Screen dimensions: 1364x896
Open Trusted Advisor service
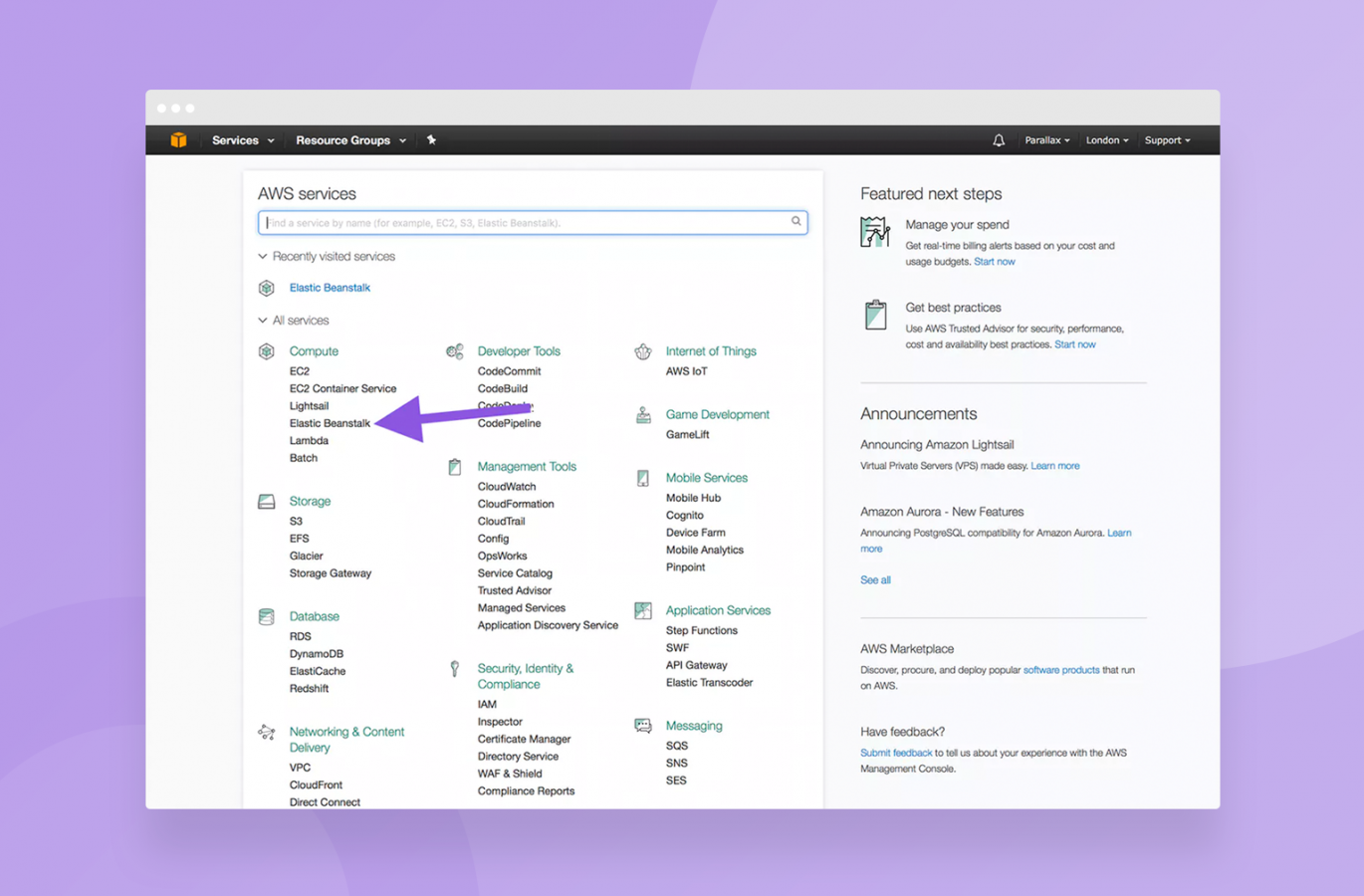514,591
